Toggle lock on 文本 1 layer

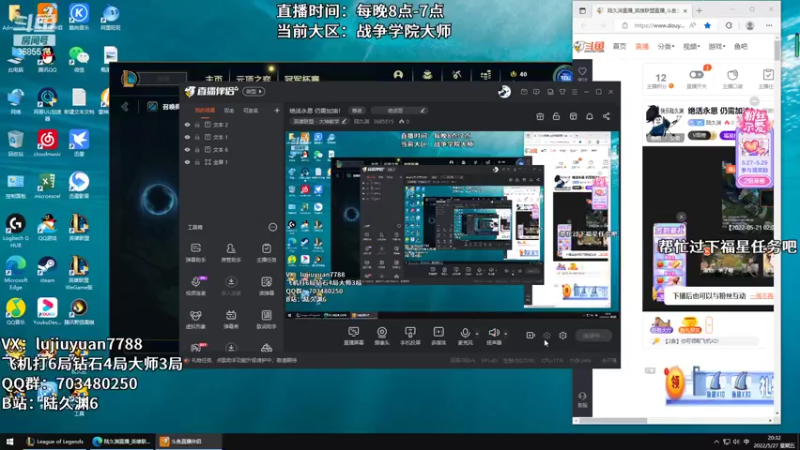197,137
